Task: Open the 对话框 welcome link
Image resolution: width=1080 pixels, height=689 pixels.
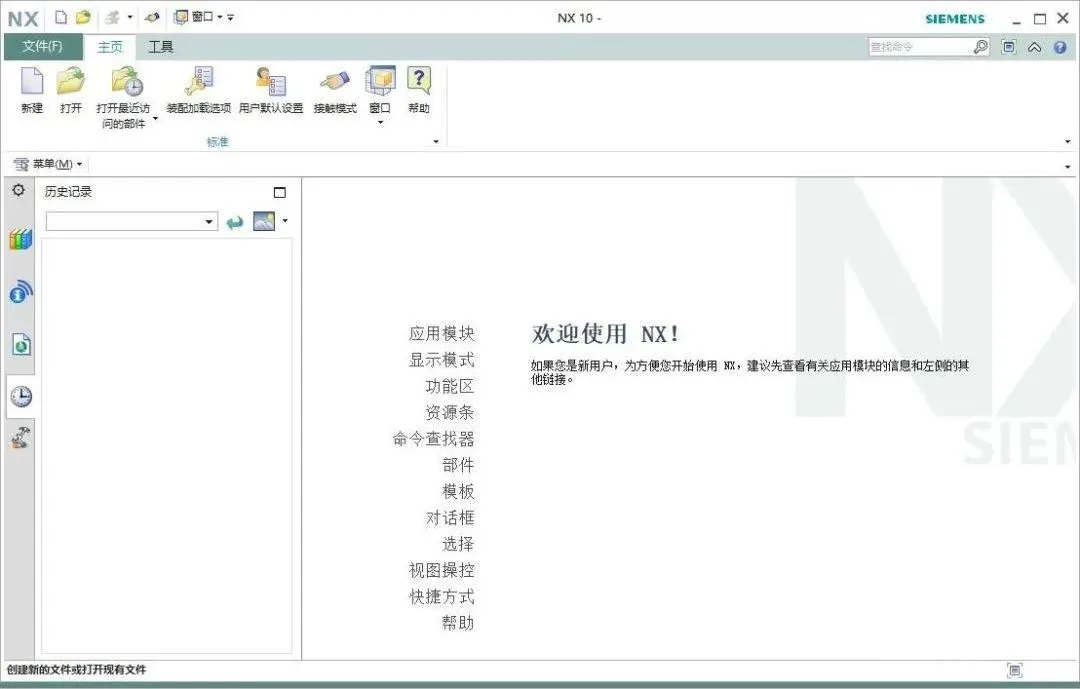Action: tap(450, 517)
